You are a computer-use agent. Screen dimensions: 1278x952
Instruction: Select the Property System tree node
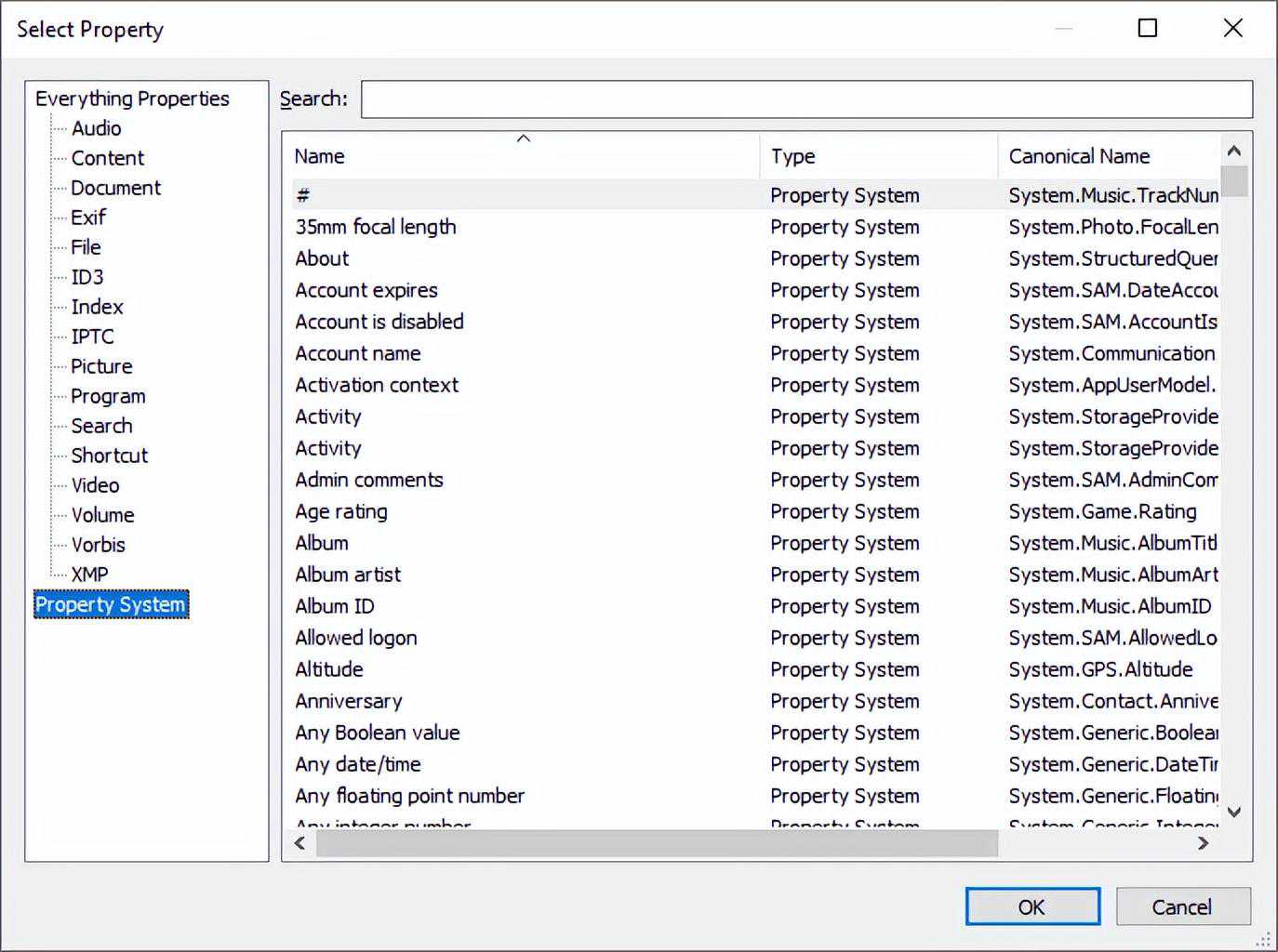[111, 604]
